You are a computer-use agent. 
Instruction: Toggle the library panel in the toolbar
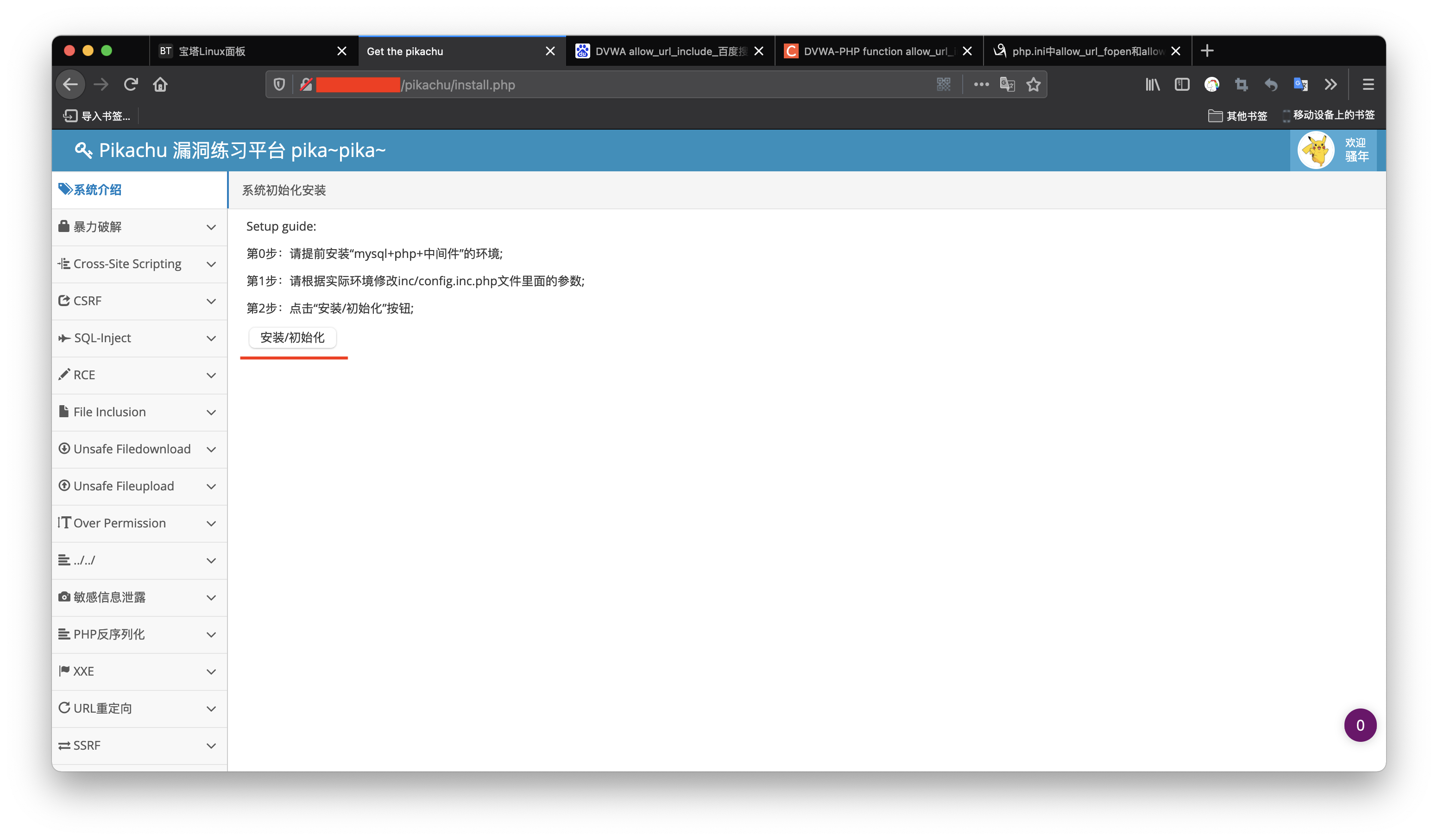click(1152, 84)
